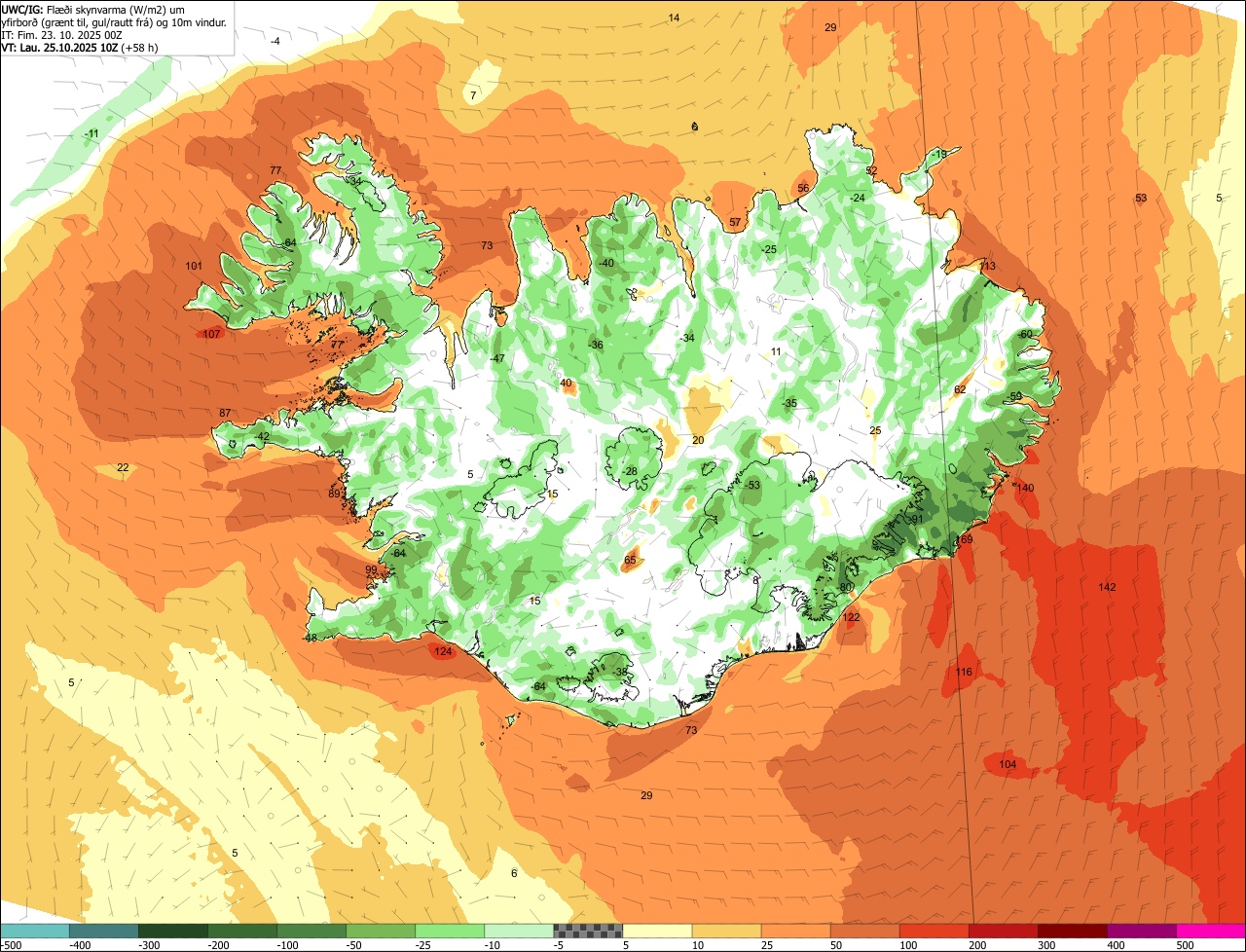Viewport: 1246px width, 952px height.
Task: Click the legend swatch between -100 and -50
Action: click(x=311, y=931)
